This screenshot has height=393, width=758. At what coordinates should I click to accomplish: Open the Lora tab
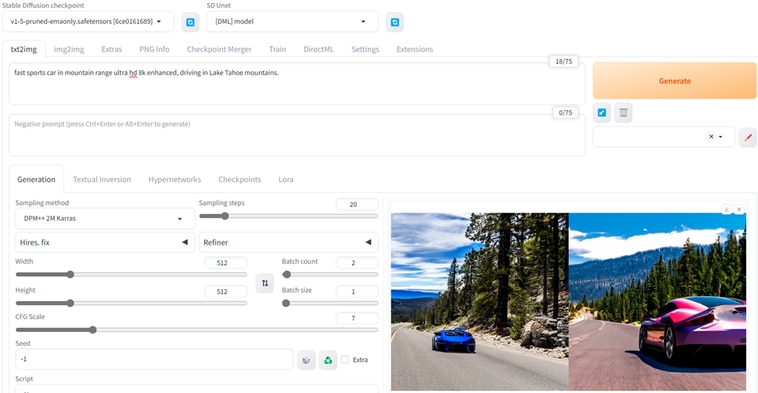click(x=286, y=179)
